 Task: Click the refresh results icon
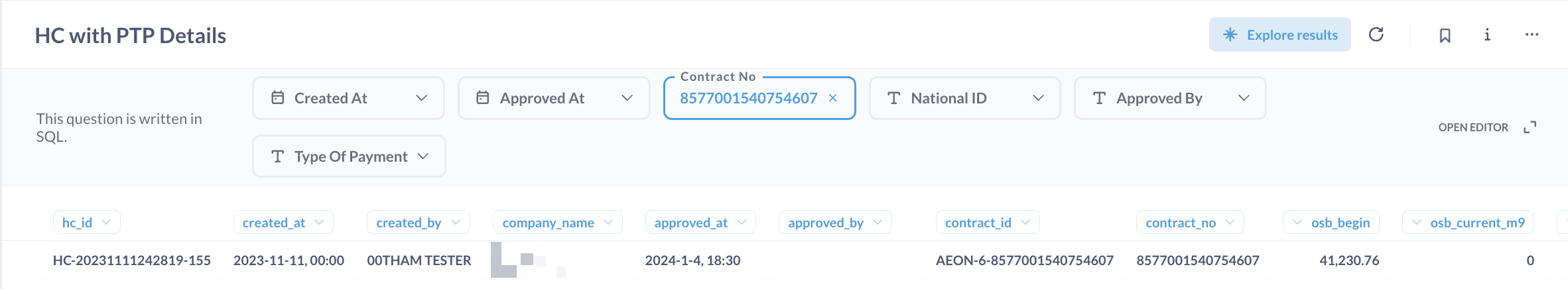click(1376, 34)
